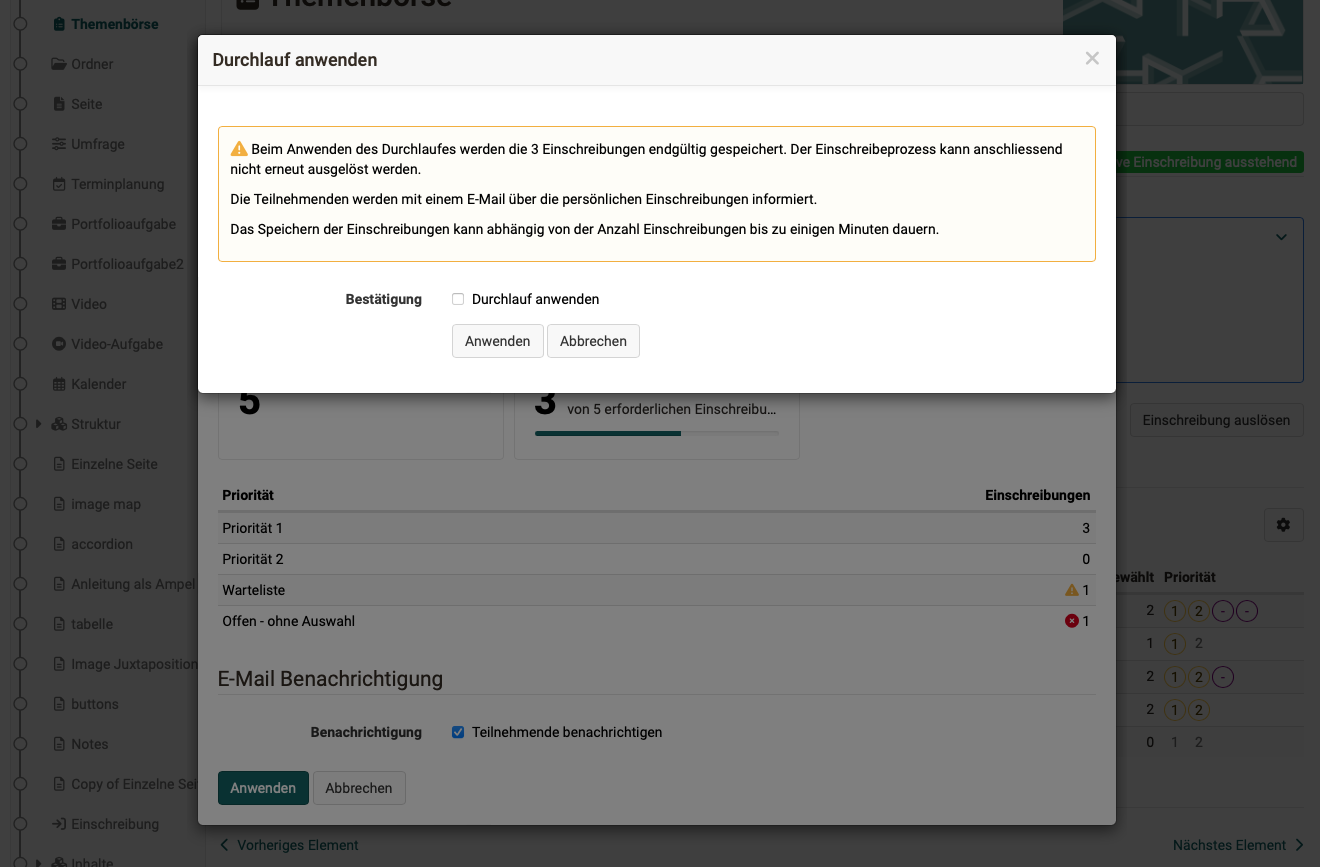Select the Umfrage survey icon
The image size is (1320, 867).
point(57,143)
